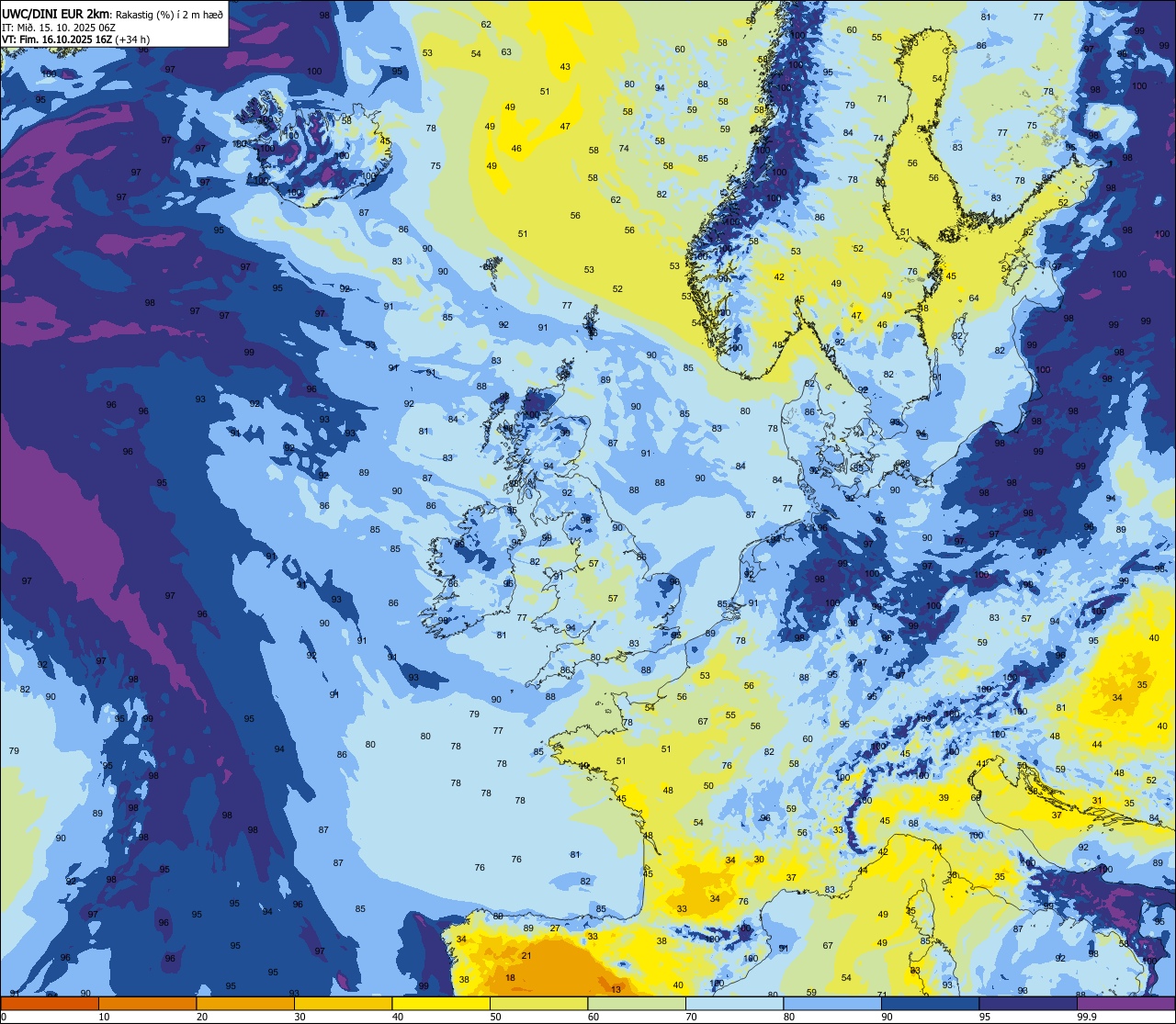
Task: Click the "VT: Fim. 16.10.2025 16Z (+34 h)" line
Action: click(75, 39)
